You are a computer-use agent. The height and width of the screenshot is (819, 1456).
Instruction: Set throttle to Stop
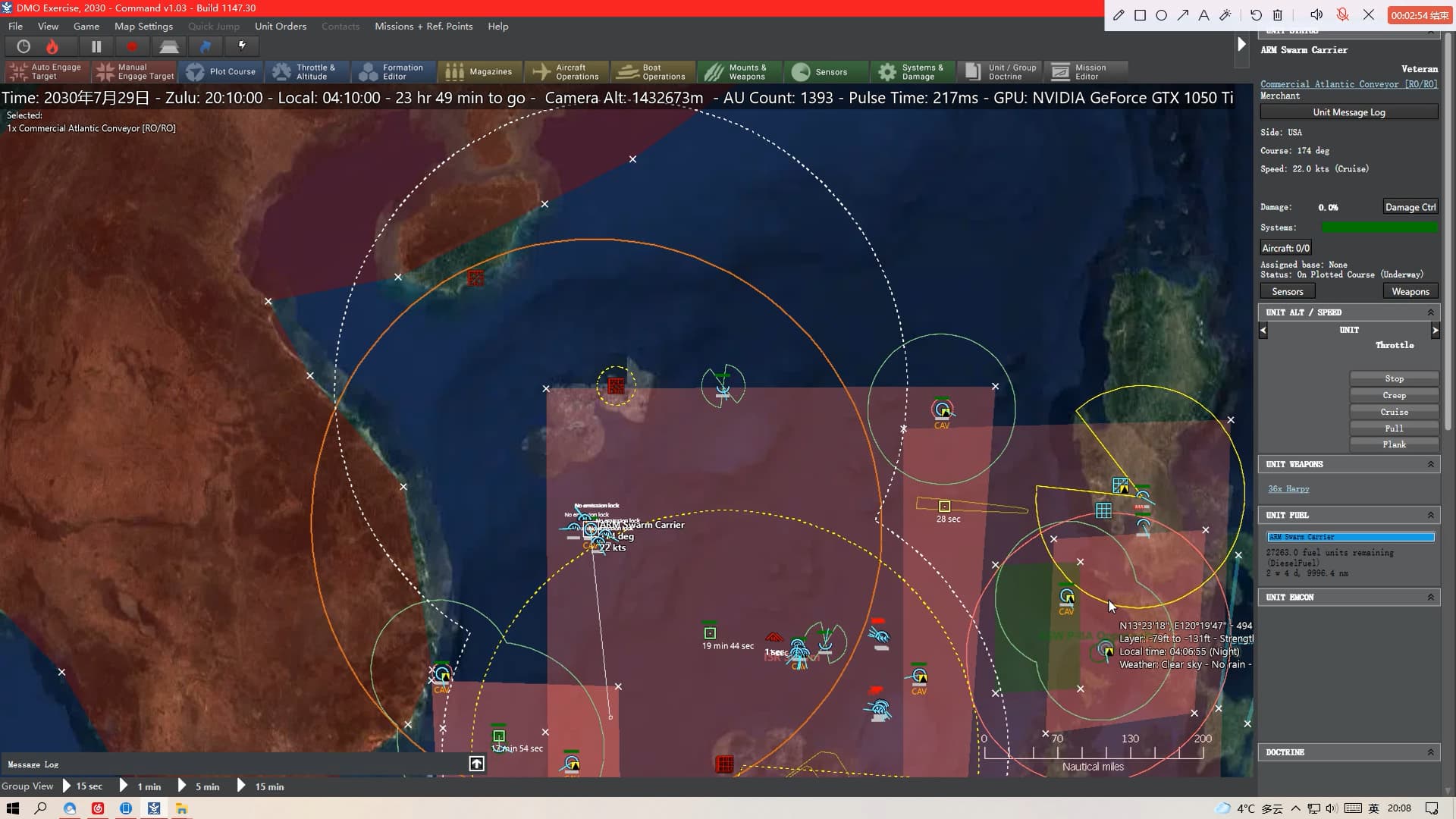1394,378
